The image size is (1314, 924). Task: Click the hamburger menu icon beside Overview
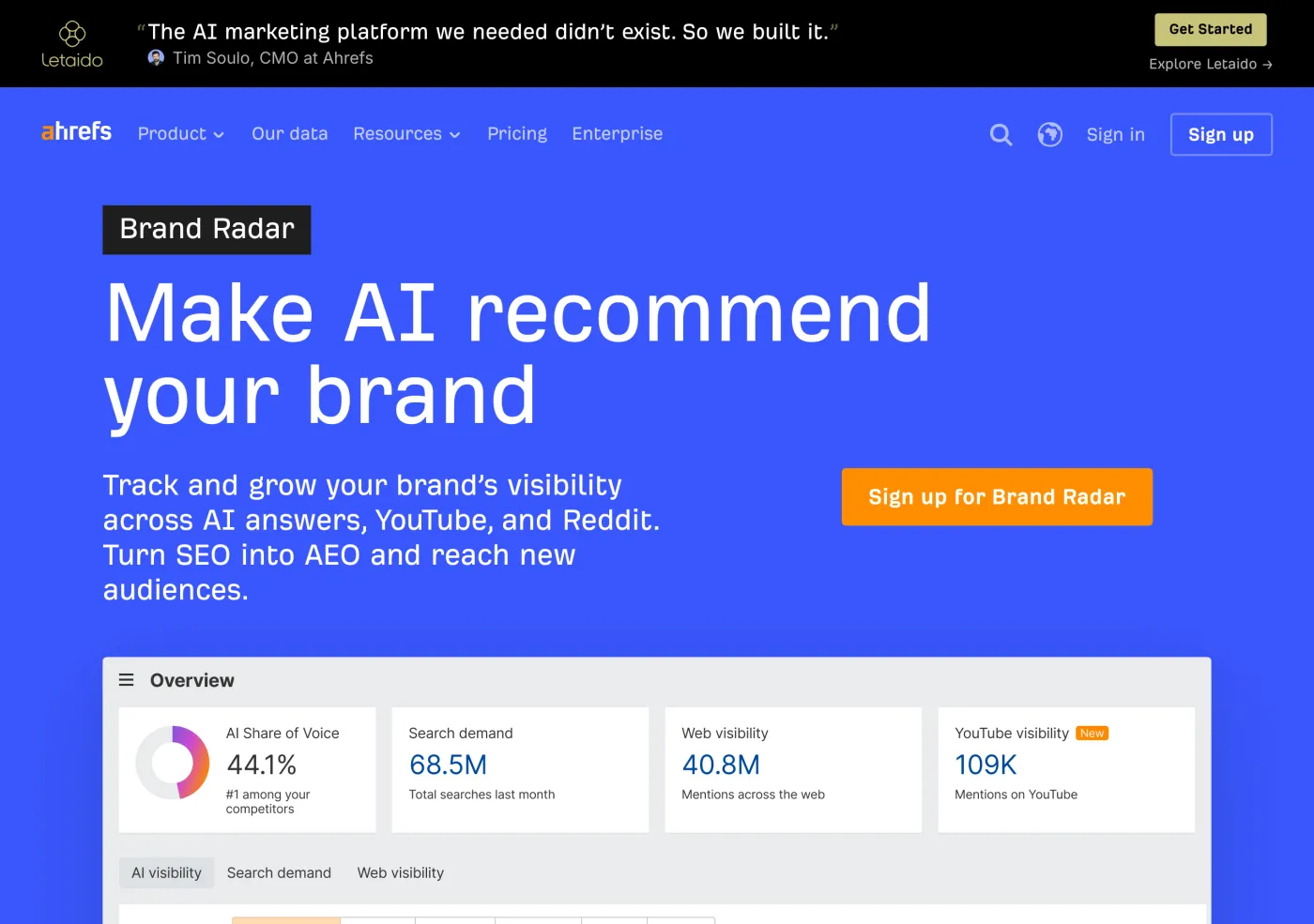pos(126,680)
